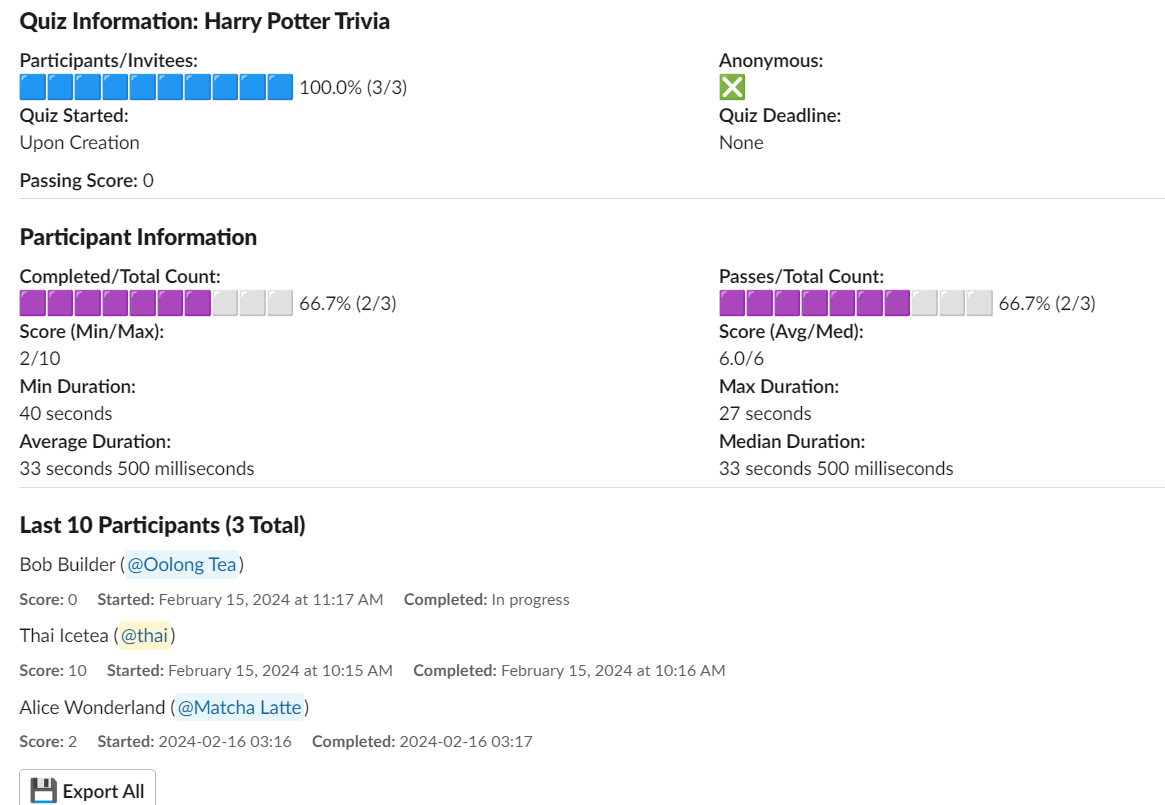The width and height of the screenshot is (1165, 805).
Task: Click the Average Duration value text
Action: pos(137,469)
